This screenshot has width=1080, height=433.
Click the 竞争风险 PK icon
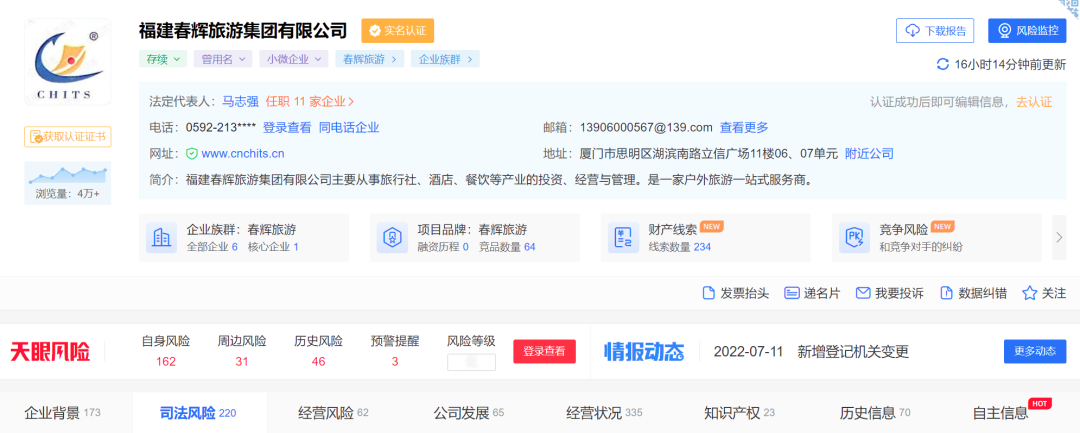pyautogui.click(x=854, y=238)
